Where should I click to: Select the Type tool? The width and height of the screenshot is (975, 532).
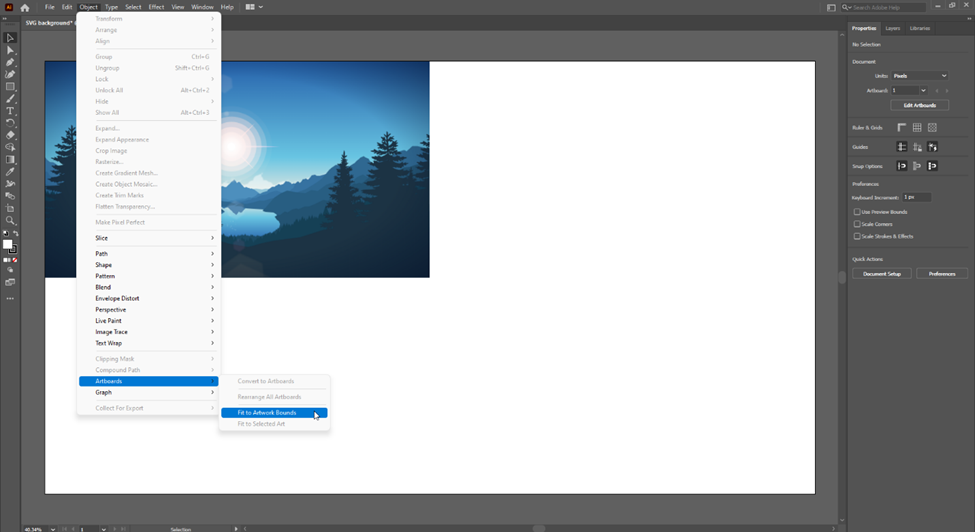point(10,111)
